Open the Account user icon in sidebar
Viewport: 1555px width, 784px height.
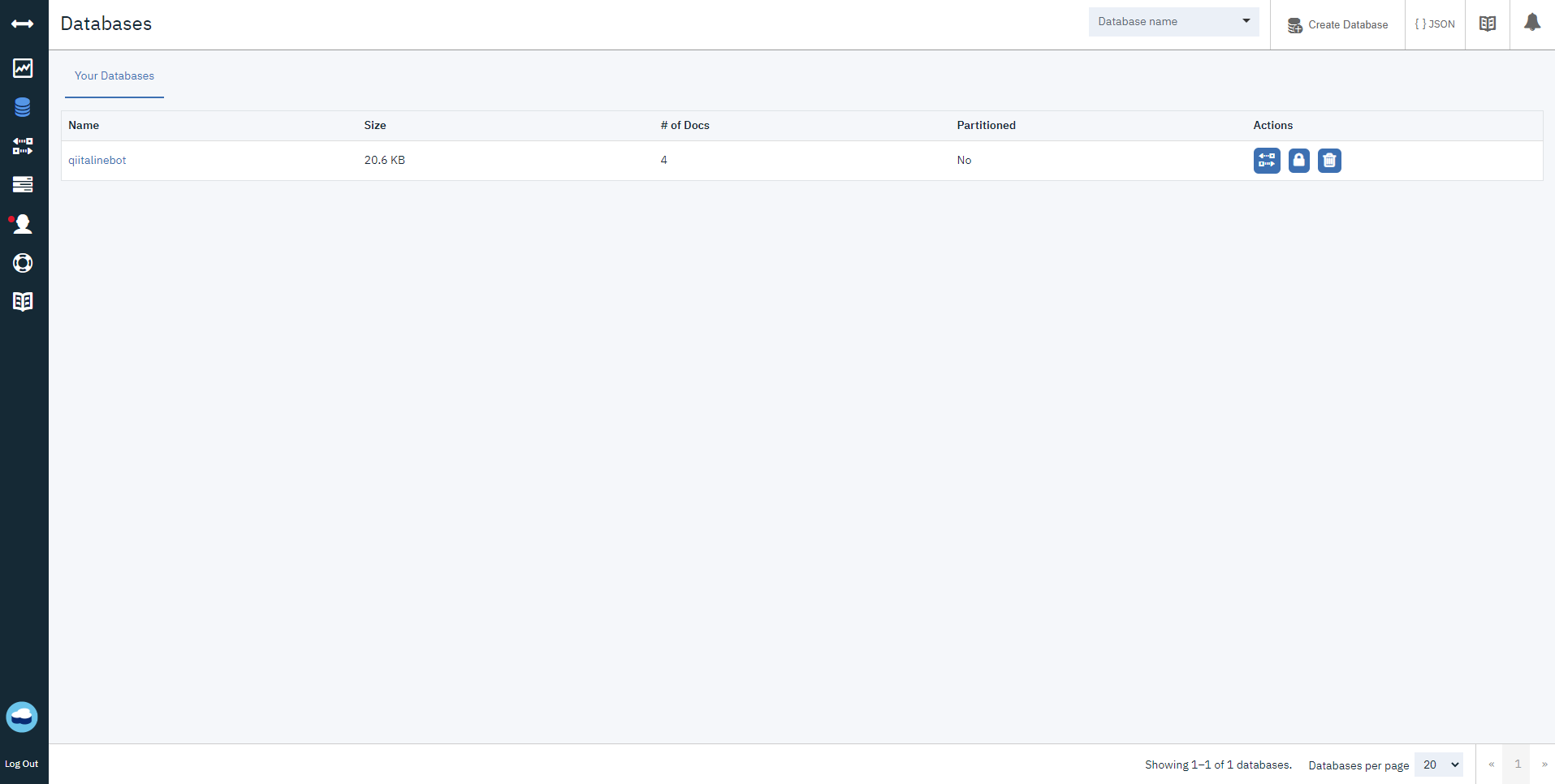point(22,224)
